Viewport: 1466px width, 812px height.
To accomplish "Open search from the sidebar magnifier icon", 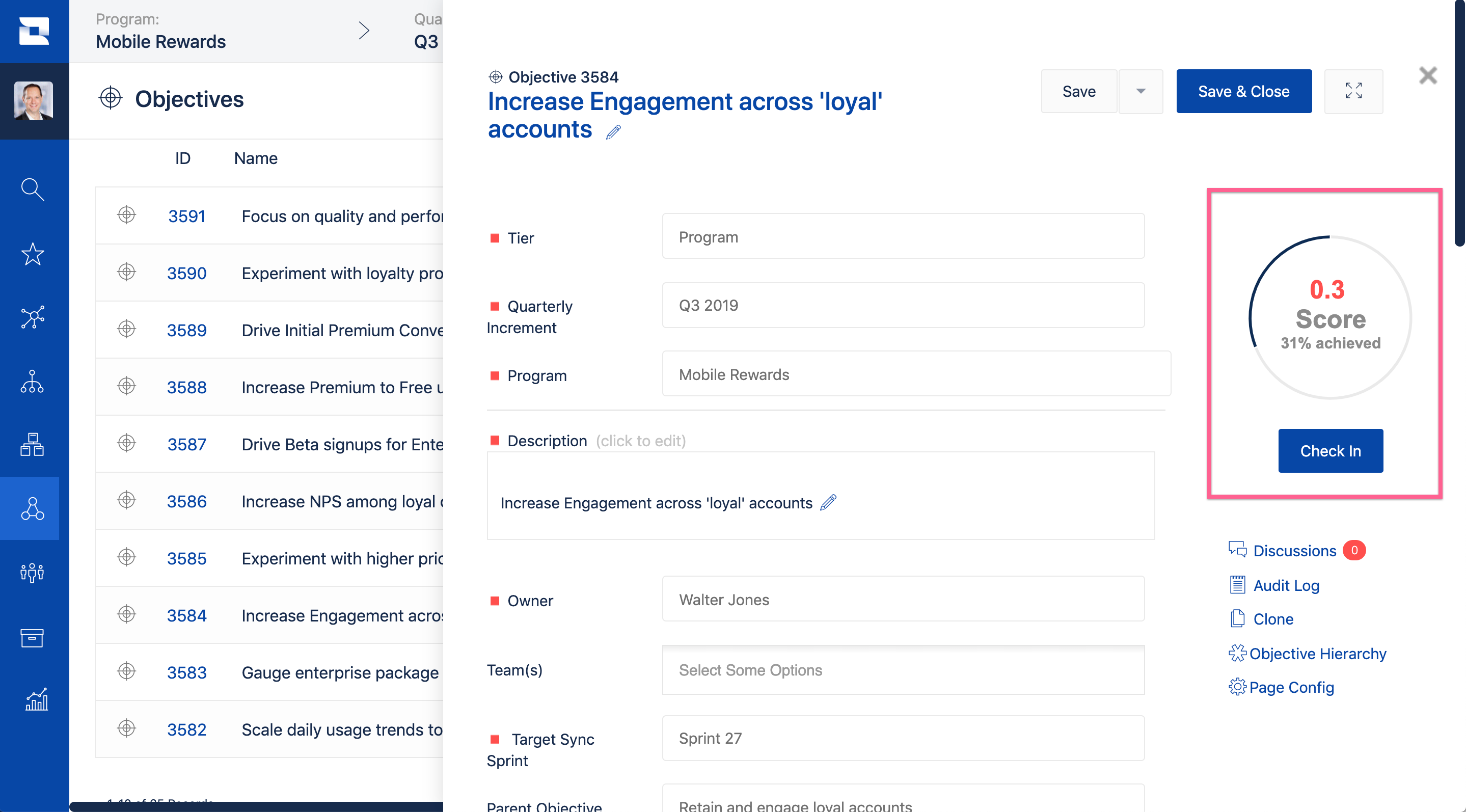I will [33, 190].
